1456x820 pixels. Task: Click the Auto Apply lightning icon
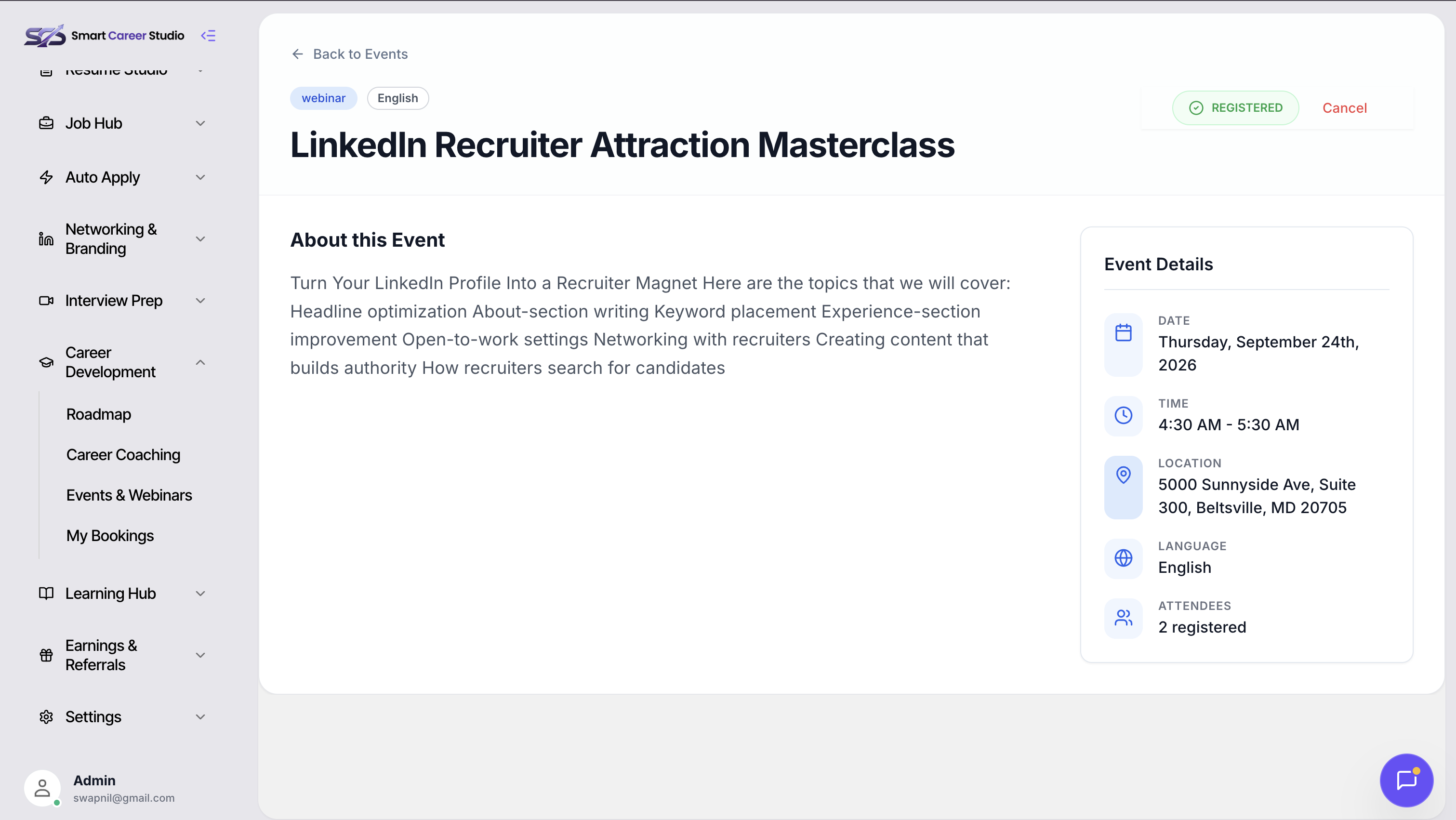point(46,177)
